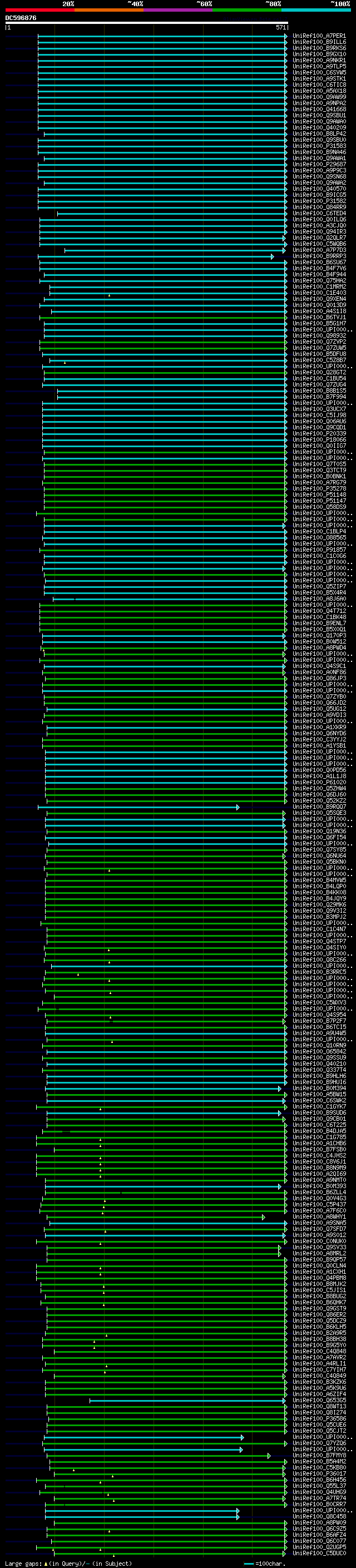The image size is (356, 1568).
Task: Click the UniRef100_A3CJQ0 label
Action: pos(319,225)
